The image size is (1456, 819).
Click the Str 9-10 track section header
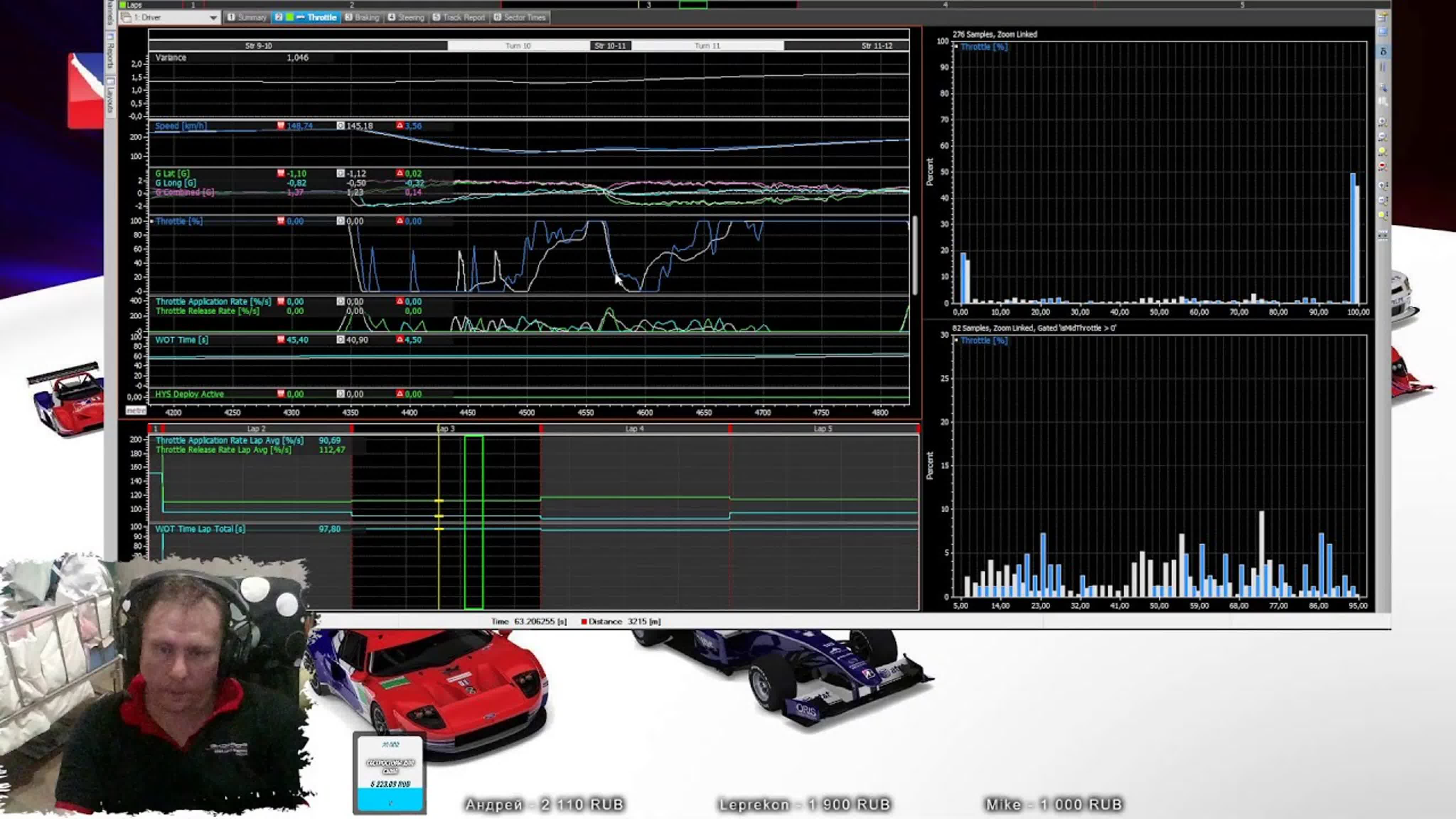tap(298, 46)
